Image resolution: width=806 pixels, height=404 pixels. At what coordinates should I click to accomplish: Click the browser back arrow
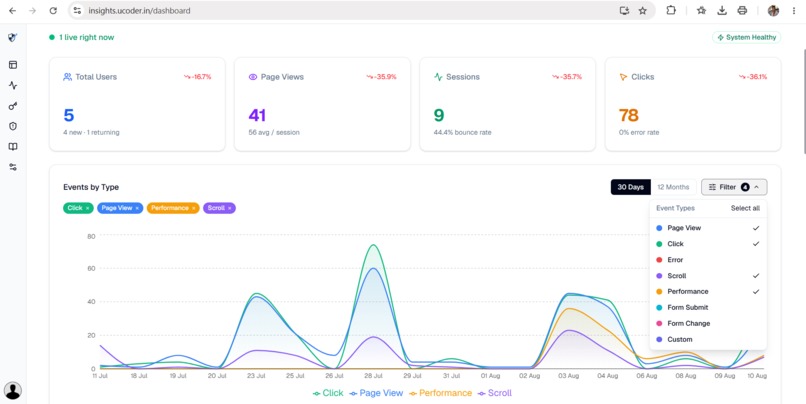coord(12,10)
